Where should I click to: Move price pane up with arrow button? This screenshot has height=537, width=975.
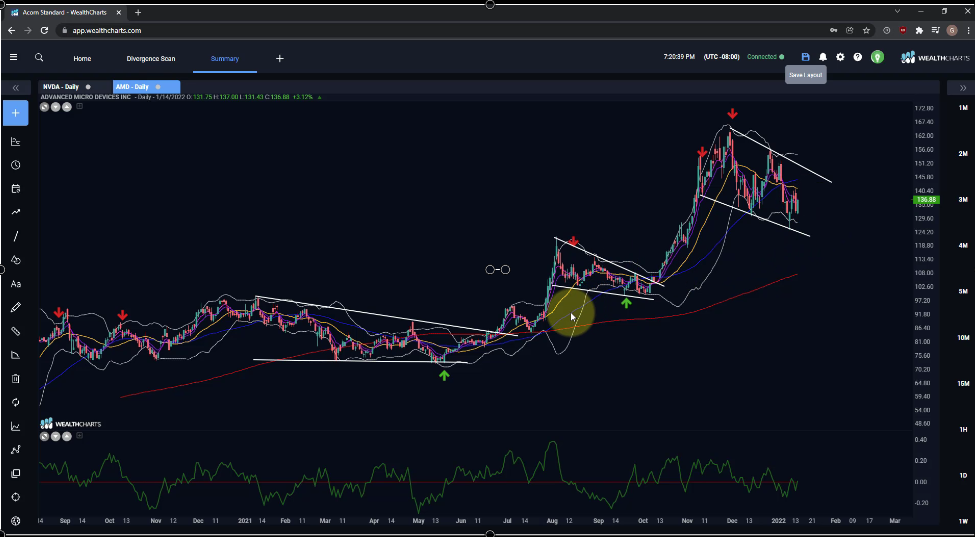pyautogui.click(x=67, y=107)
